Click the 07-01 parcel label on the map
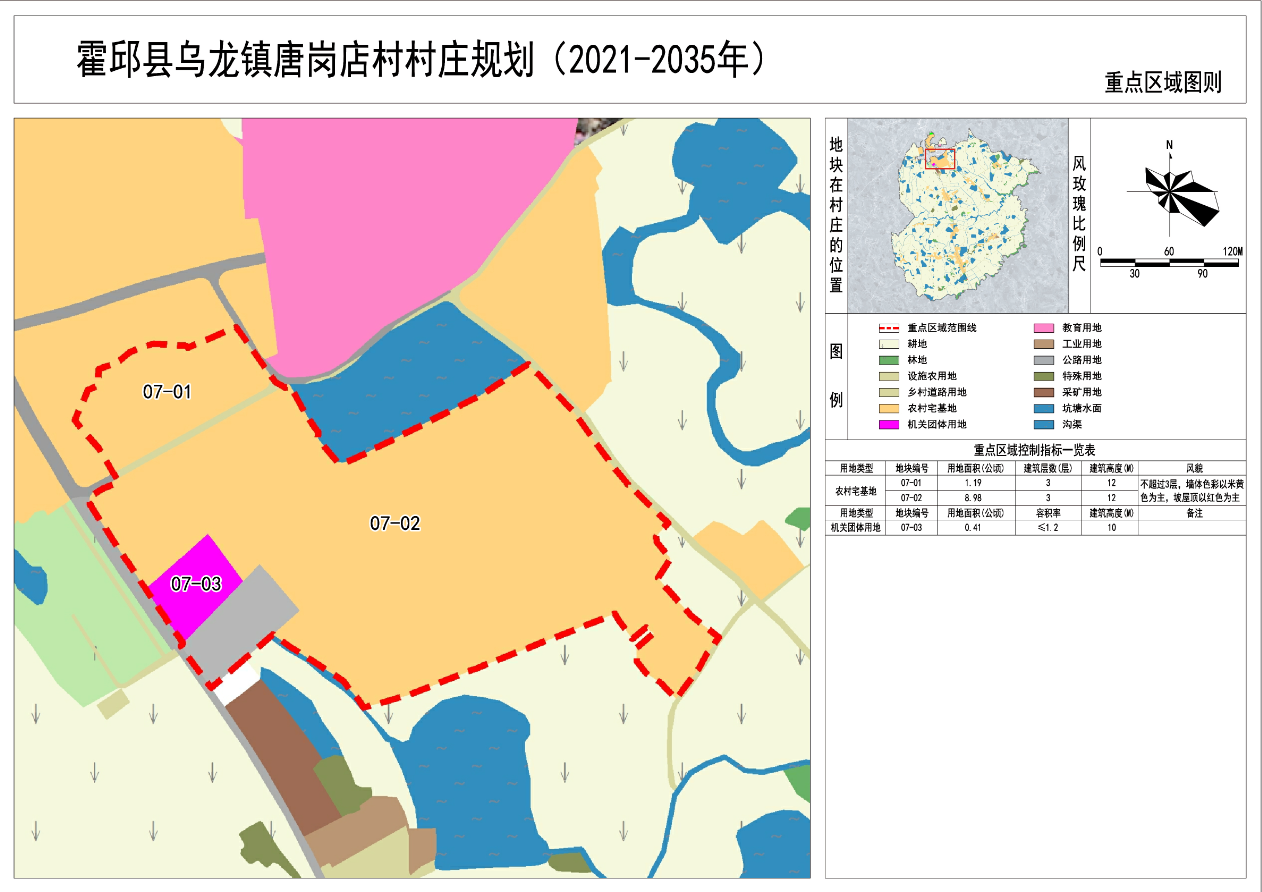Image resolution: width=1262 pixels, height=892 pixels. pos(167,392)
